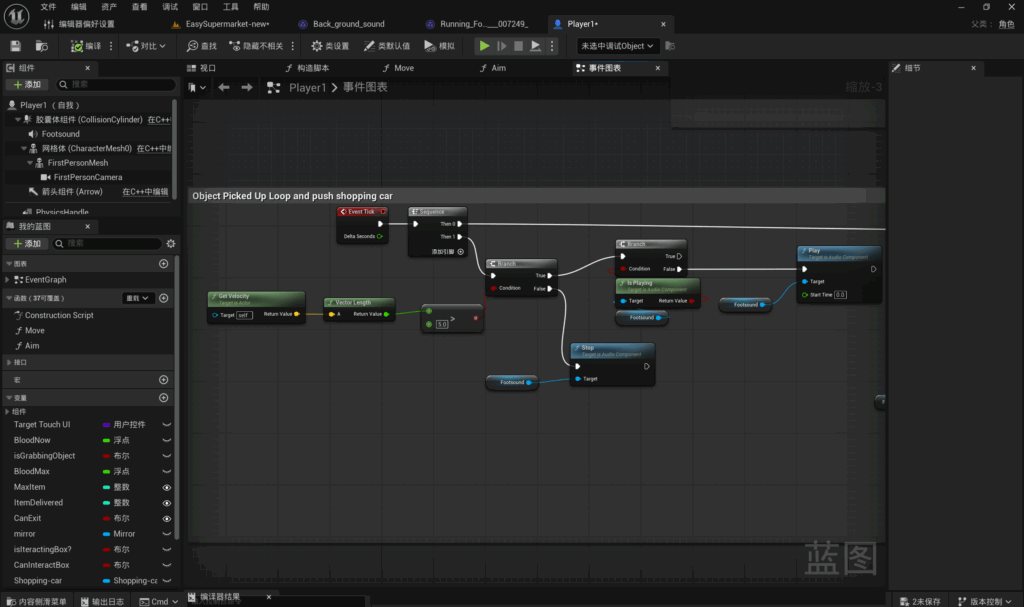
Task: Open the function override dropdown
Action: point(138,298)
